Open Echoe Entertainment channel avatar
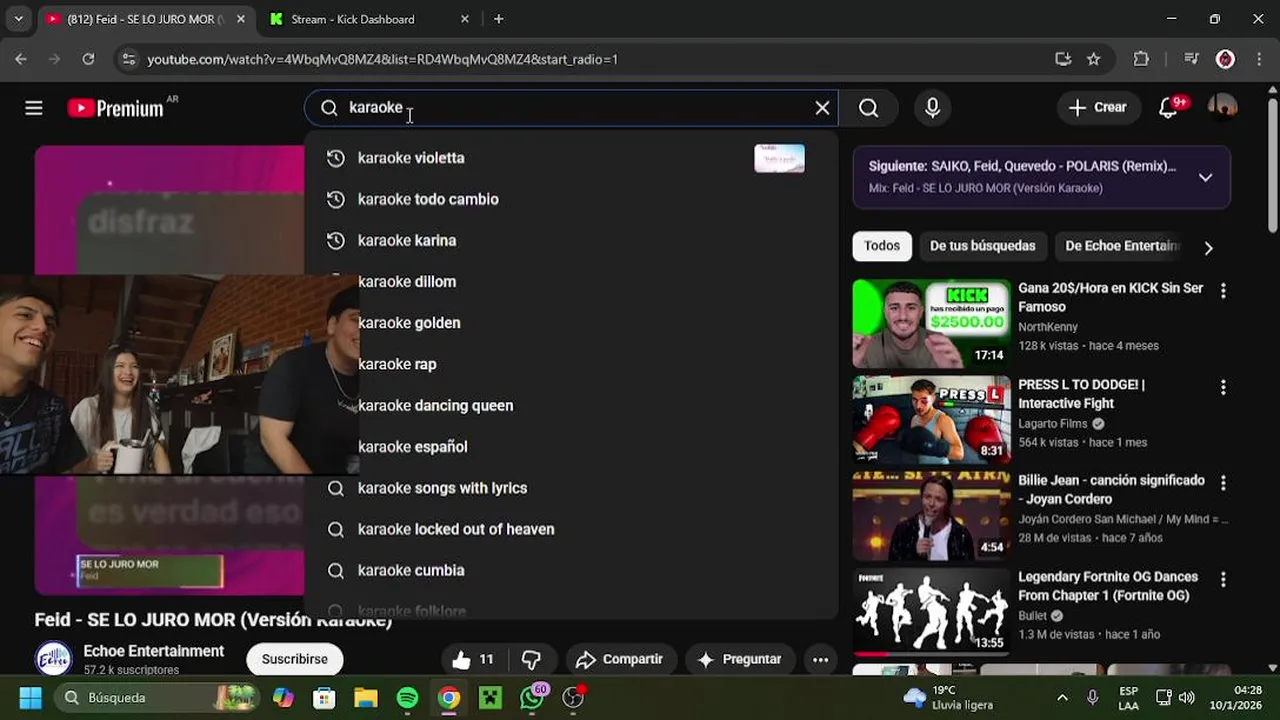This screenshot has width=1280, height=720. [54, 659]
